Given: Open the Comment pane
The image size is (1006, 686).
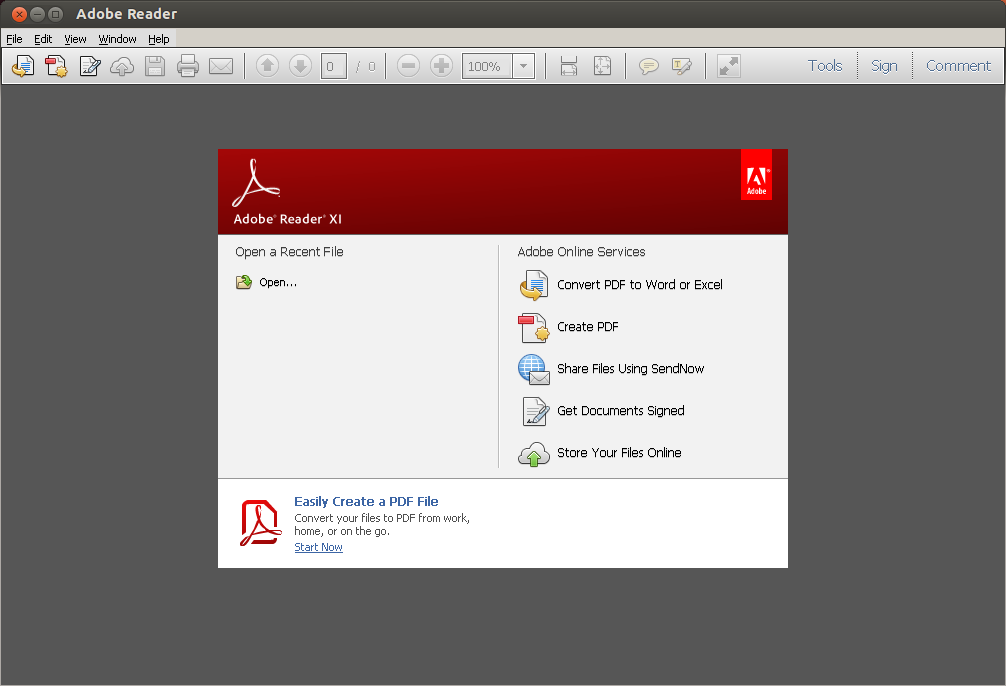Looking at the screenshot, I should [x=958, y=65].
